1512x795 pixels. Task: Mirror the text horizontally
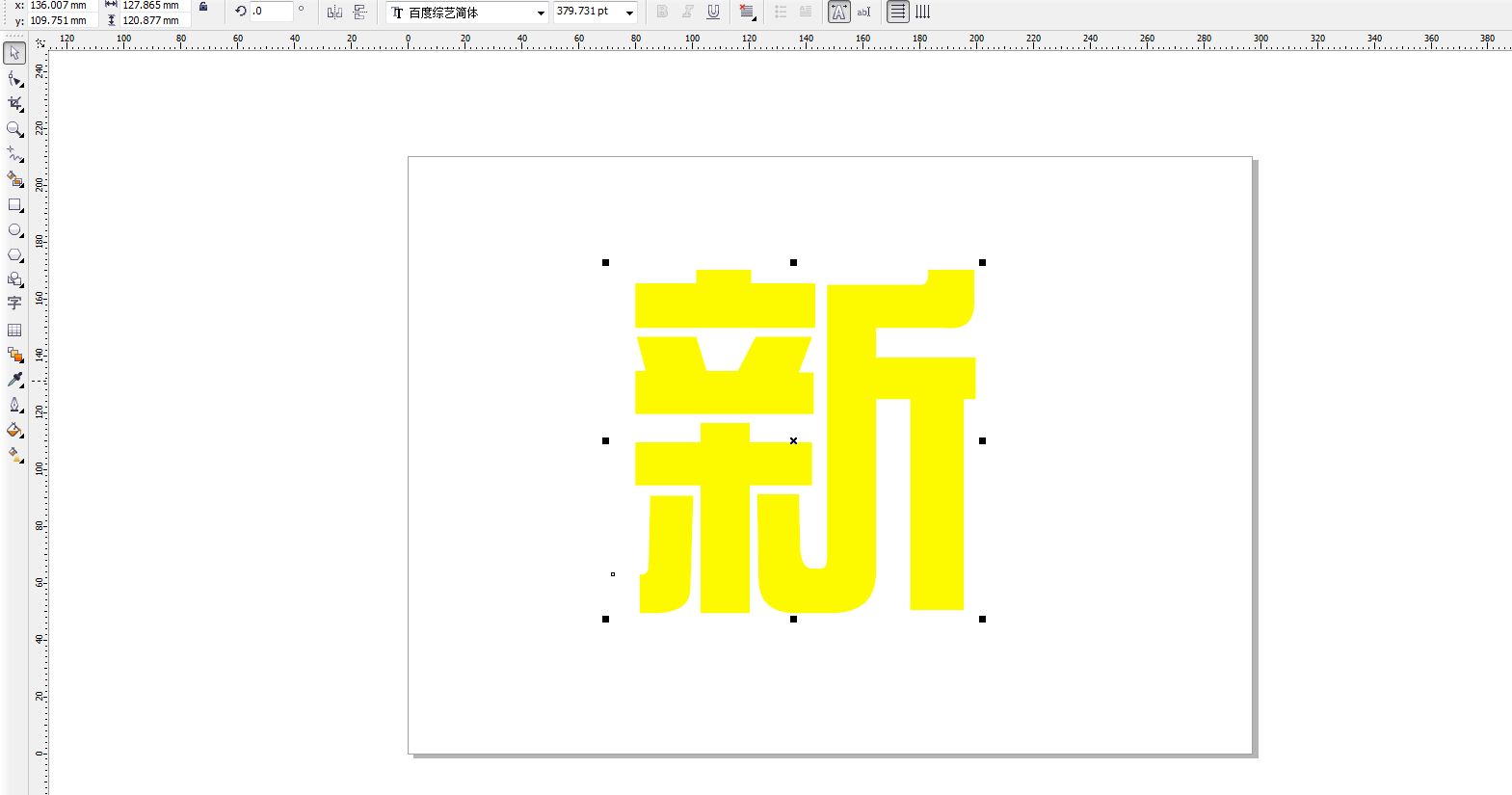pos(334,12)
